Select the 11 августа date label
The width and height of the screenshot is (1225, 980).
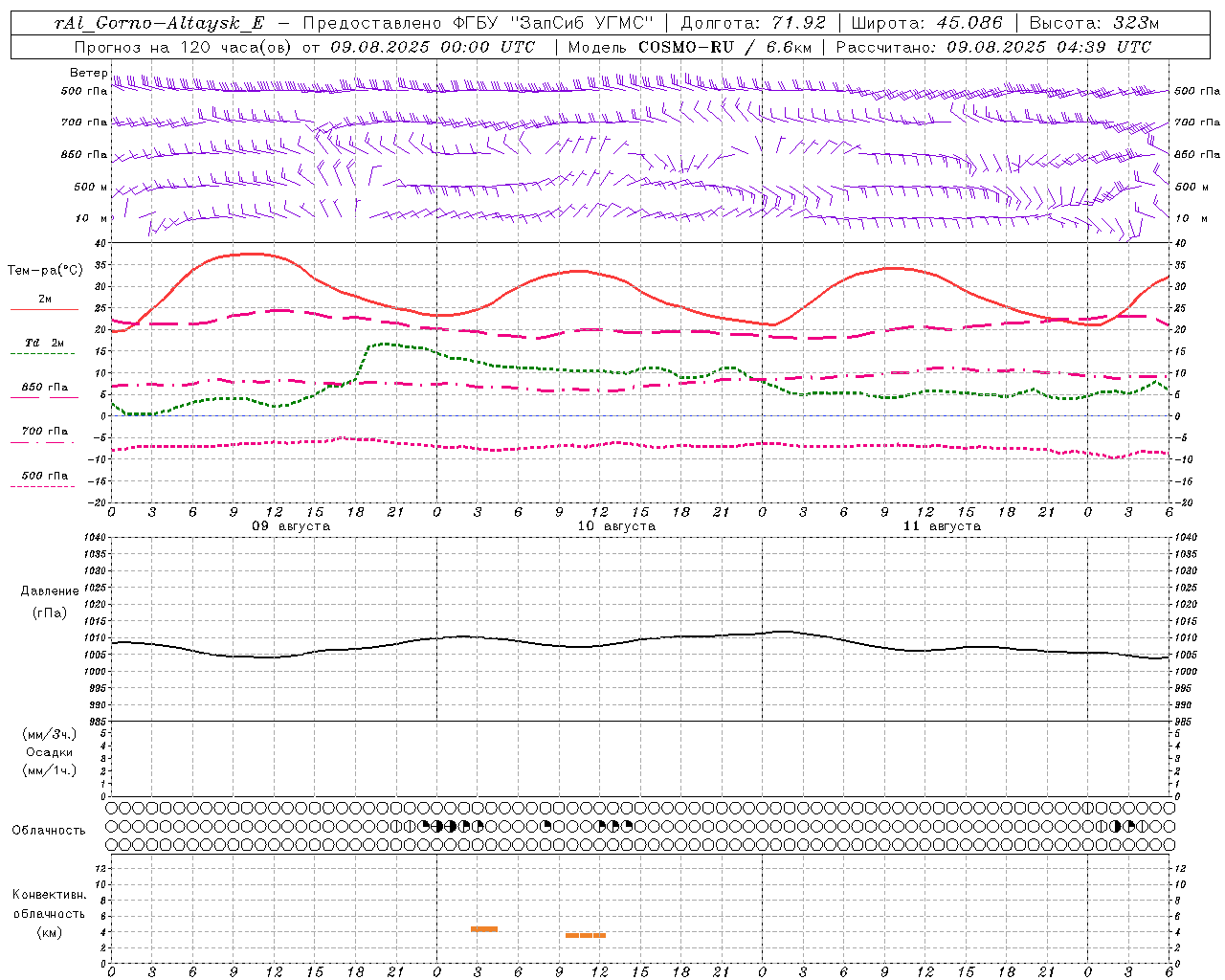(x=942, y=526)
